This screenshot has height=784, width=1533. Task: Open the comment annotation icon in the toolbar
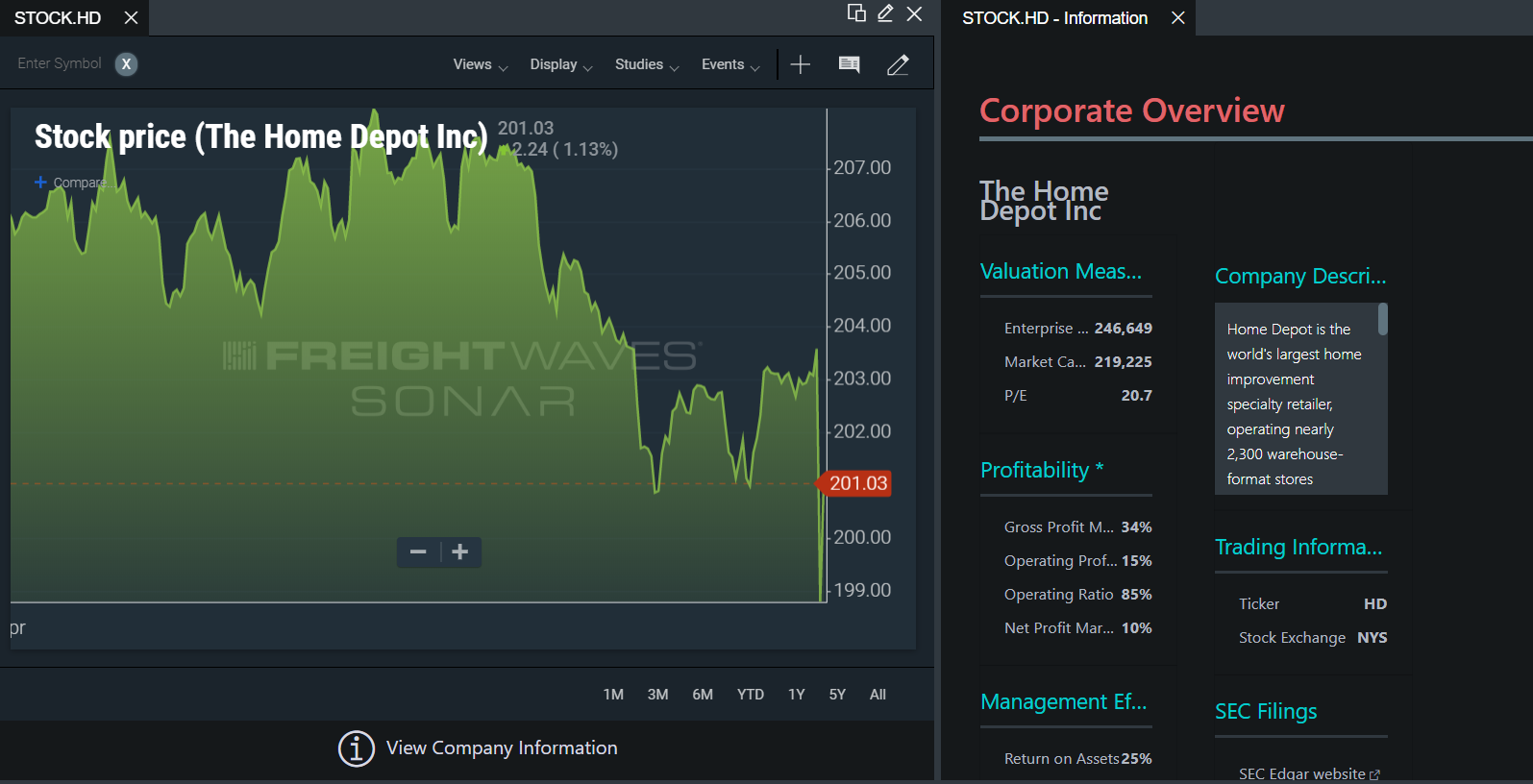coord(850,64)
